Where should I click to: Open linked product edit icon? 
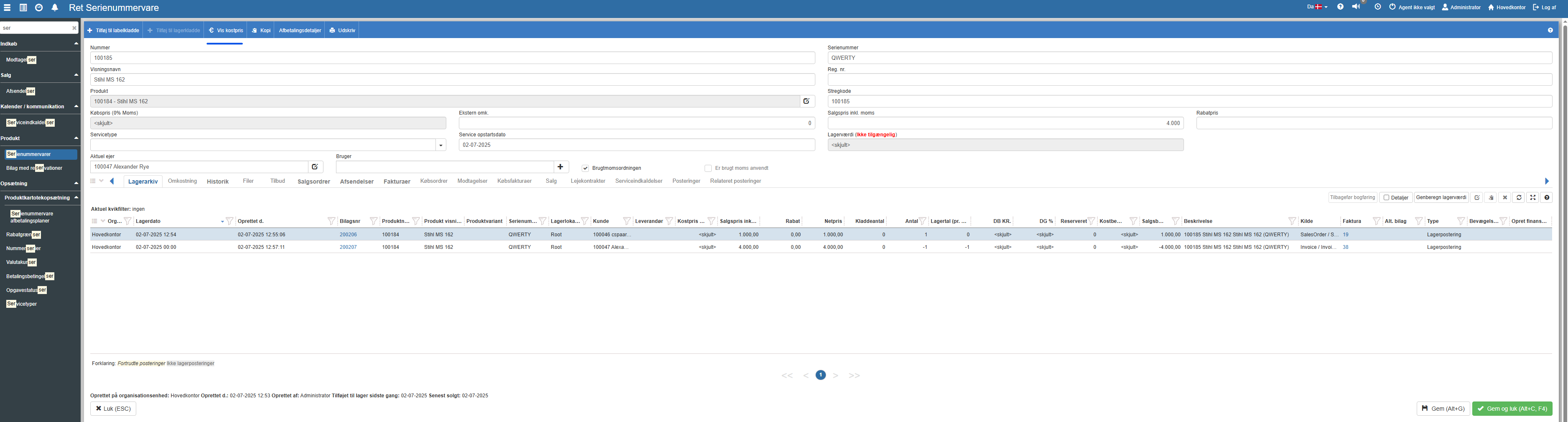pyautogui.click(x=806, y=101)
